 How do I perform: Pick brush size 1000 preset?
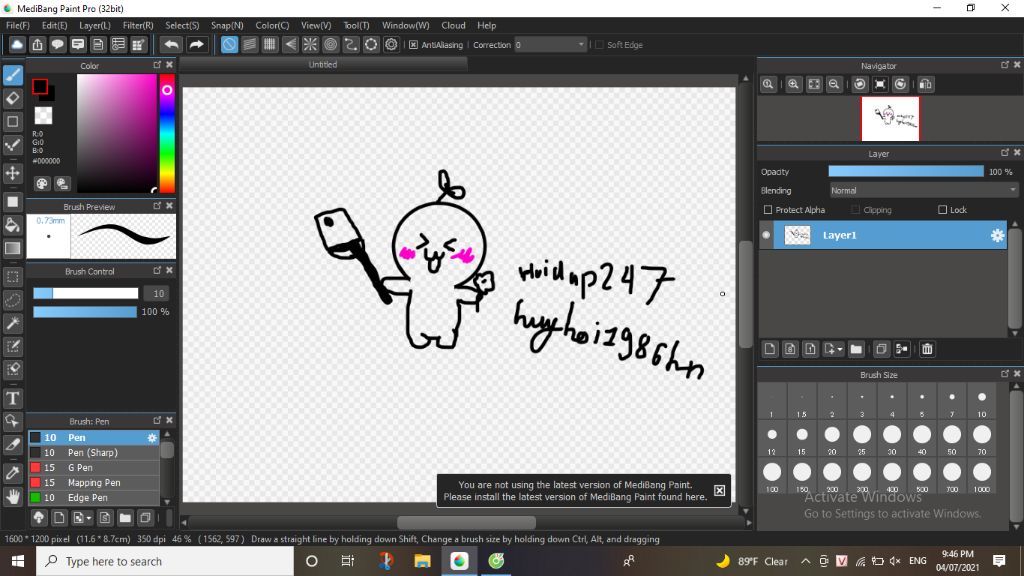click(x=982, y=476)
